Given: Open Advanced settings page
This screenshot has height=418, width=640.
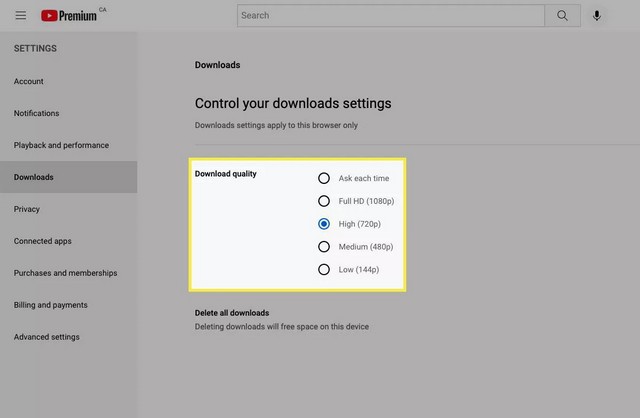Looking at the screenshot, I should (x=69, y=337).
